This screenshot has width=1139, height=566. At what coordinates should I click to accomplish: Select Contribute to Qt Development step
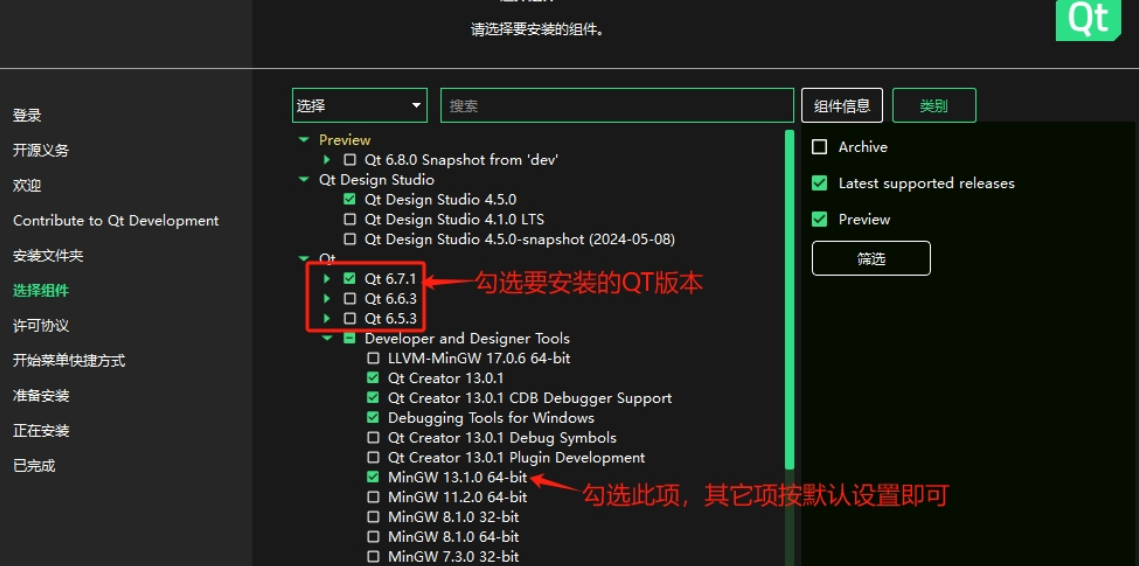115,220
